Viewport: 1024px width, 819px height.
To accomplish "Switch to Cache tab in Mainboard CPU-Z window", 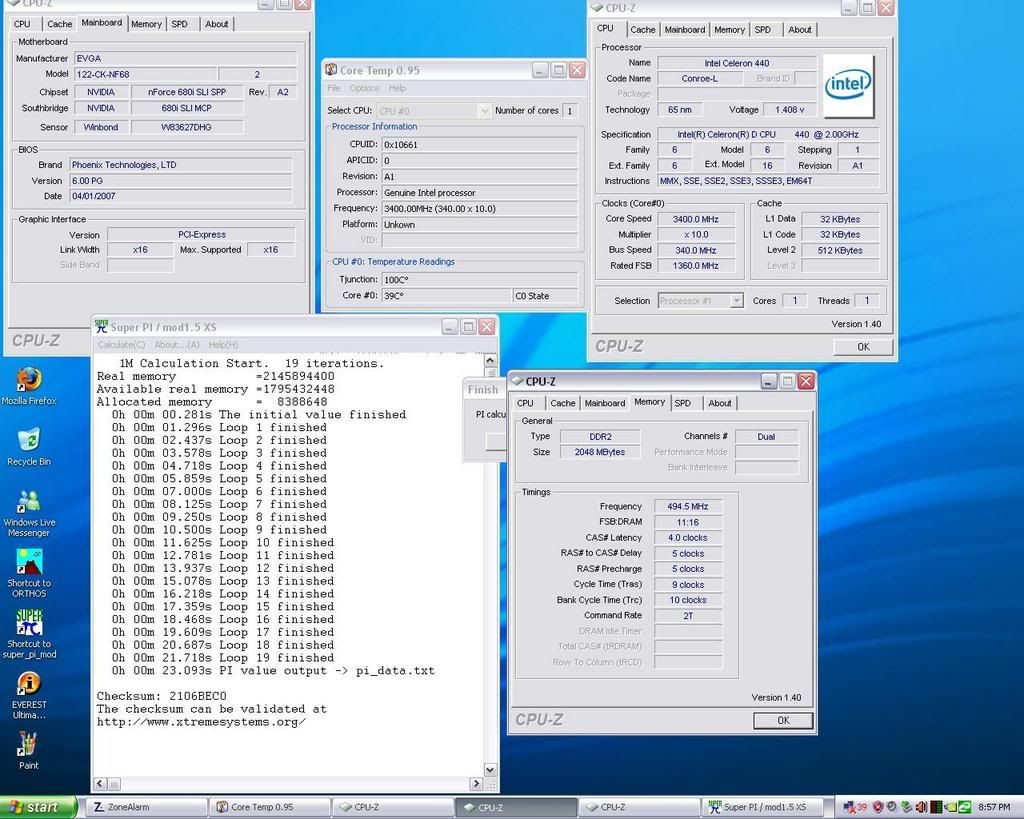I will coord(59,24).
